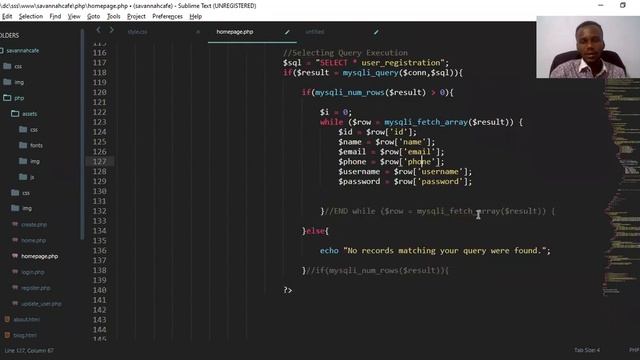The height and width of the screenshot is (360, 640).
Task: Click line number 134 in the gutter
Action: click(x=100, y=231)
